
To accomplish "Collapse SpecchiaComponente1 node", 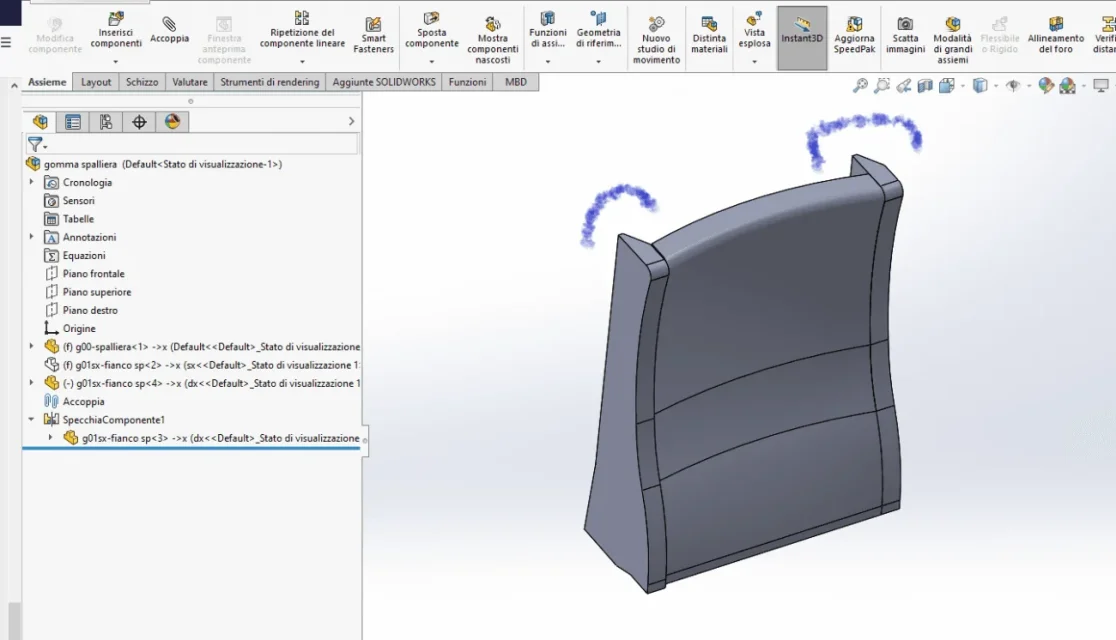I will 31,419.
